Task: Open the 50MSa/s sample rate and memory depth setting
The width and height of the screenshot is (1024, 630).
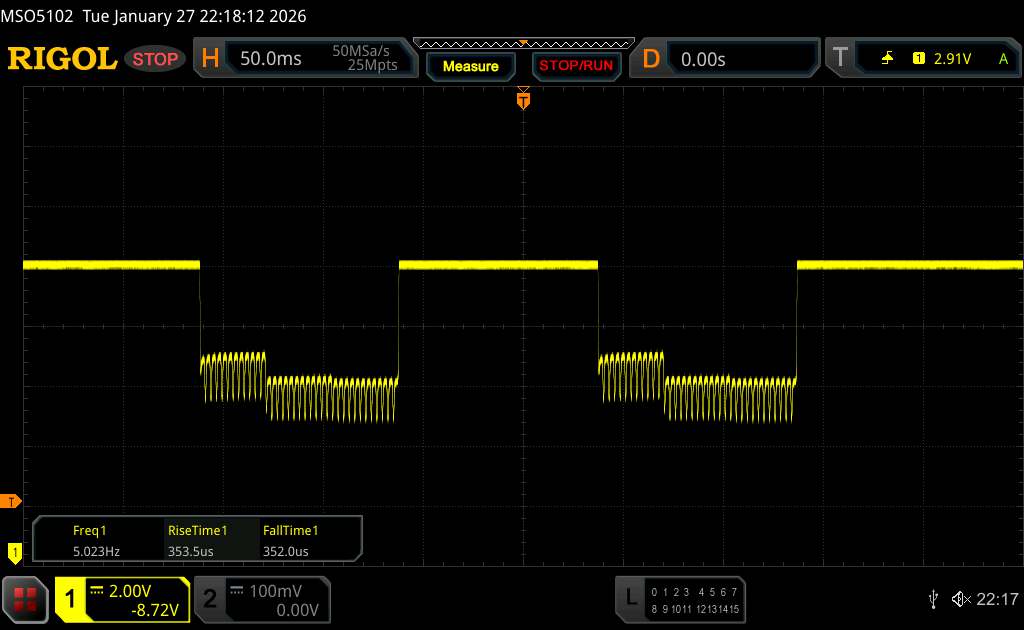Action: [365, 59]
